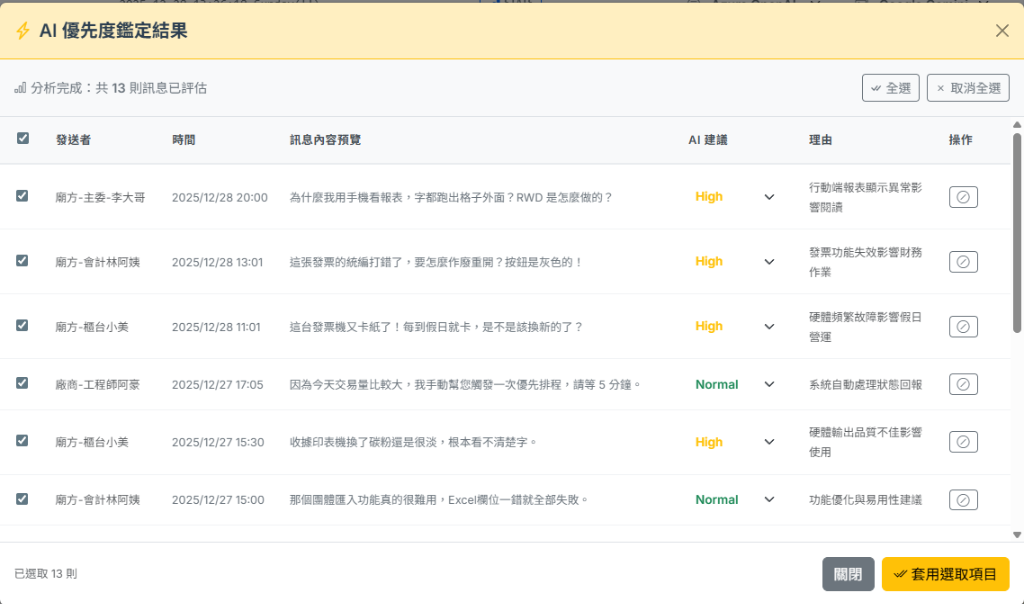Viewport: 1024px width, 604px height.
Task: Open priority dropdown for 李大哥's High message
Action: coord(769,197)
